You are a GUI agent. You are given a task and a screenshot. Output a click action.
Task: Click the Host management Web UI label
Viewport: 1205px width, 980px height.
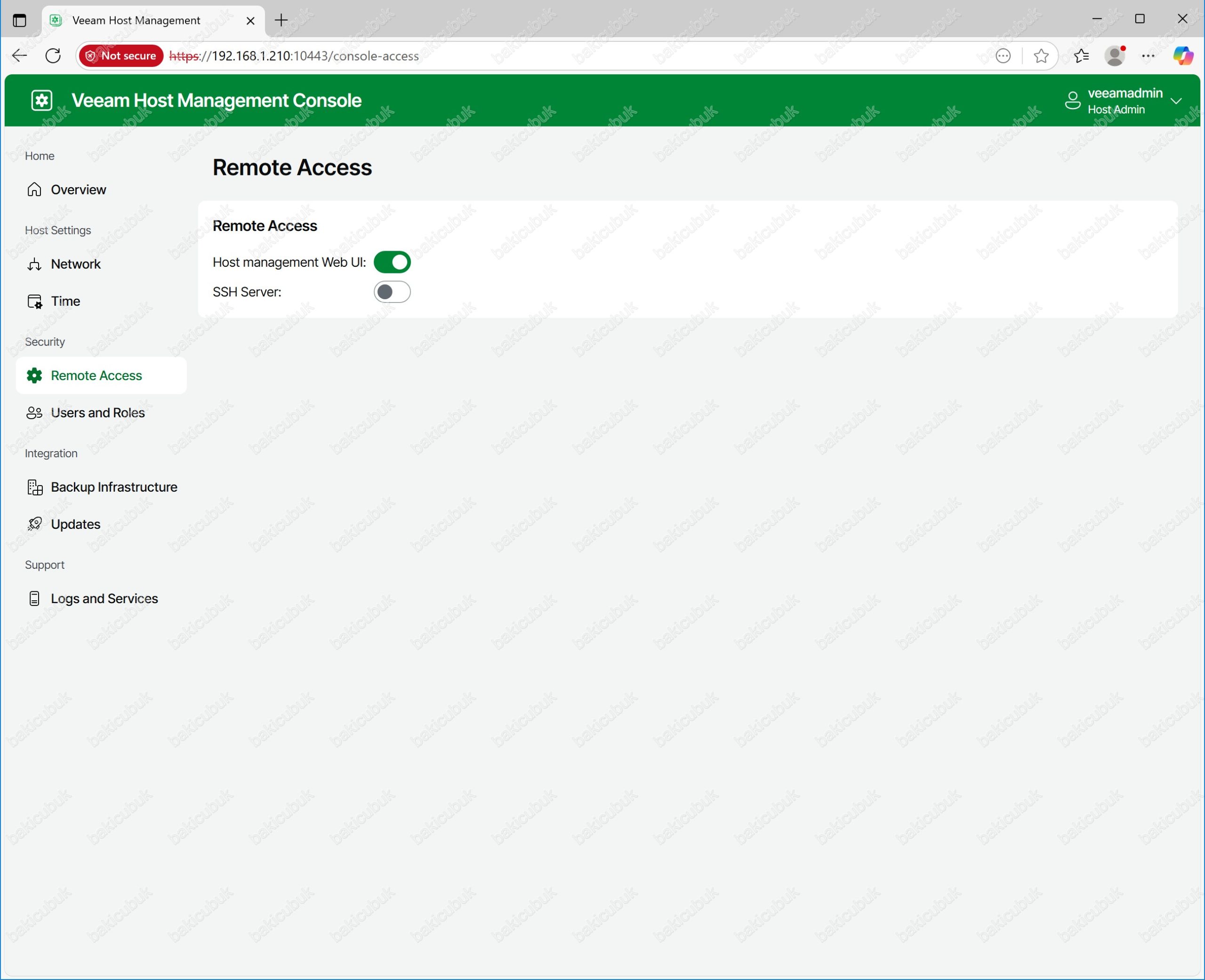point(289,263)
